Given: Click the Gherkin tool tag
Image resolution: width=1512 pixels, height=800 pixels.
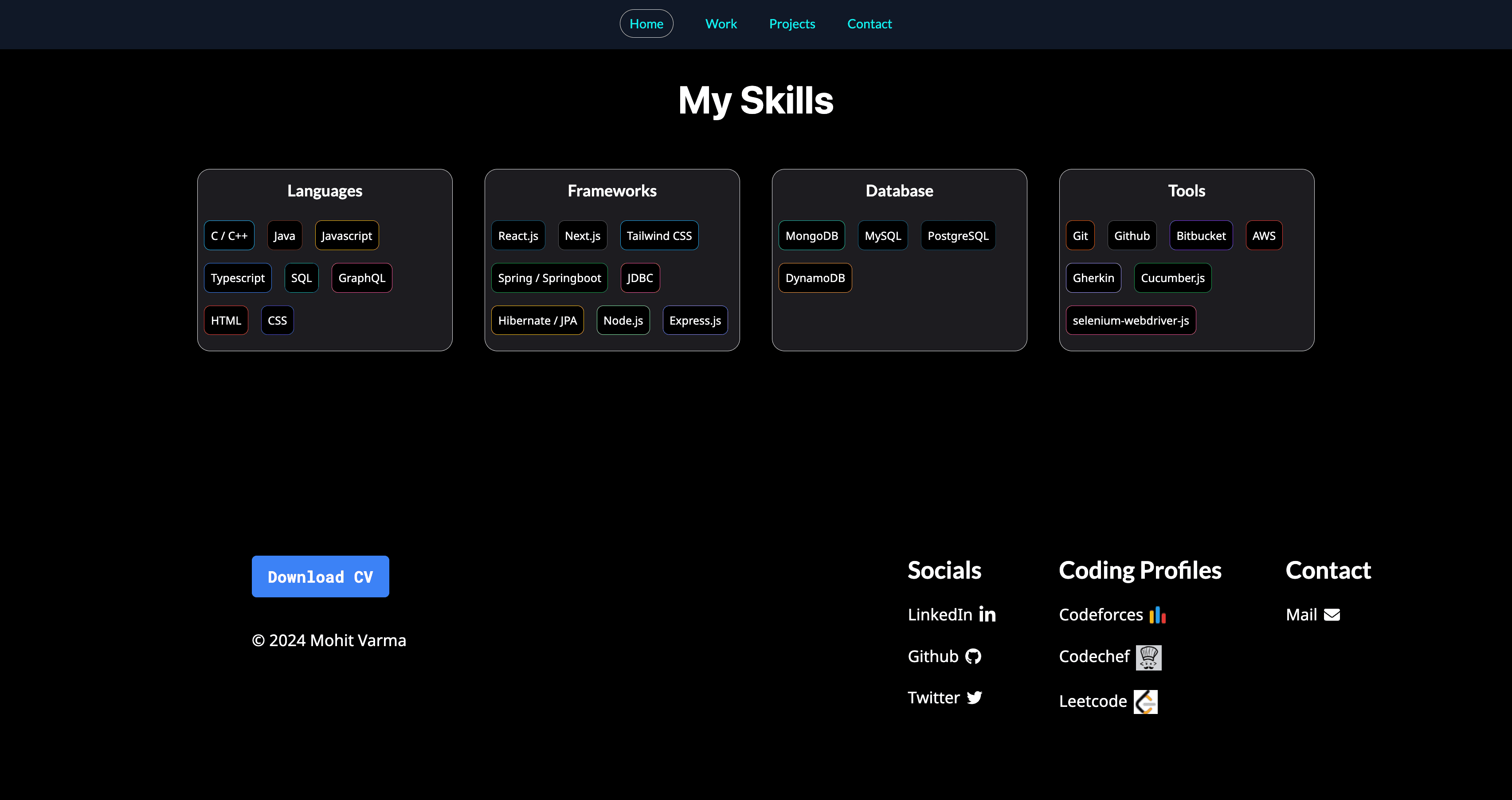Looking at the screenshot, I should click(x=1093, y=278).
